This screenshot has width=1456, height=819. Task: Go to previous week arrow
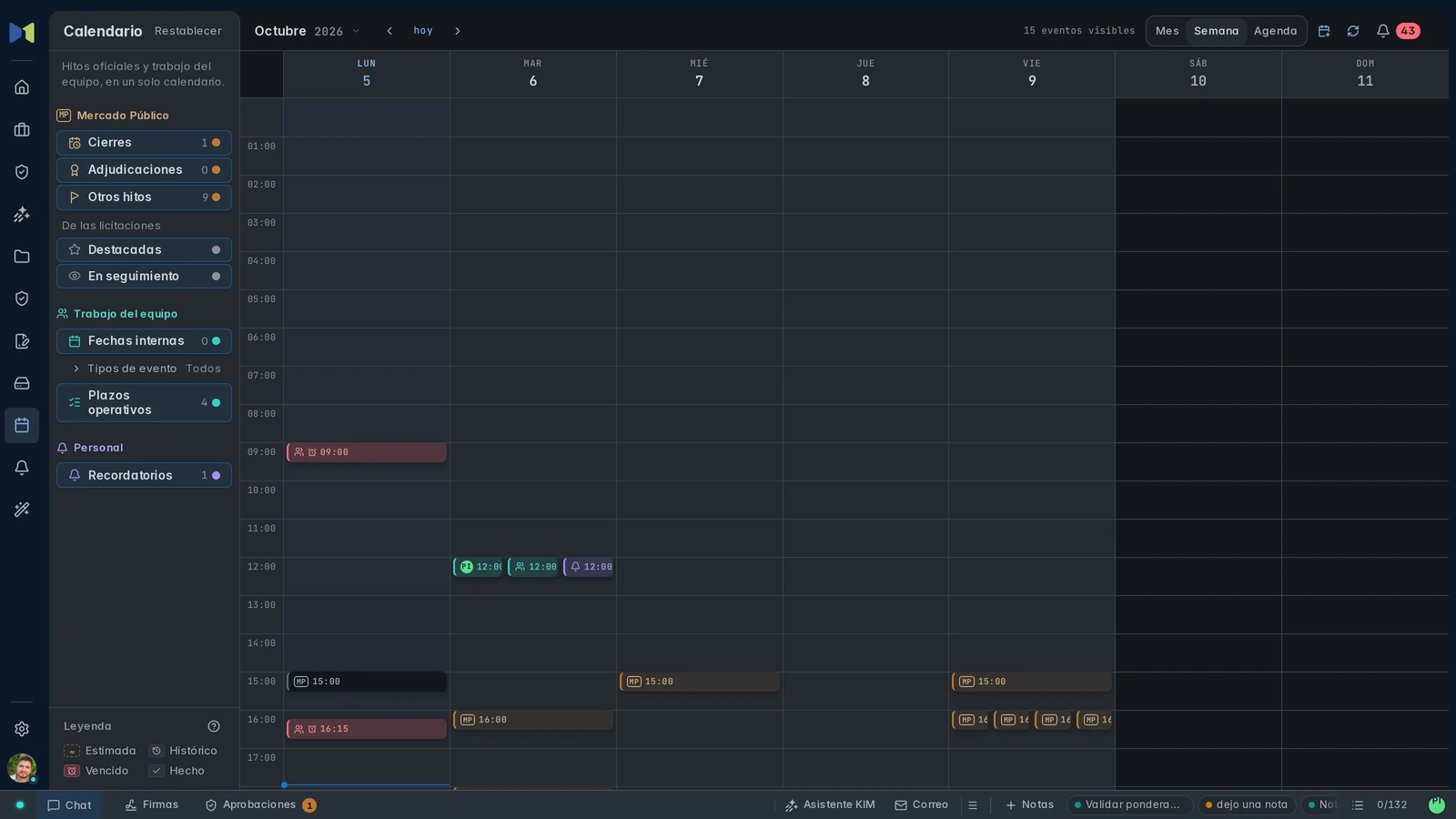pos(389,31)
